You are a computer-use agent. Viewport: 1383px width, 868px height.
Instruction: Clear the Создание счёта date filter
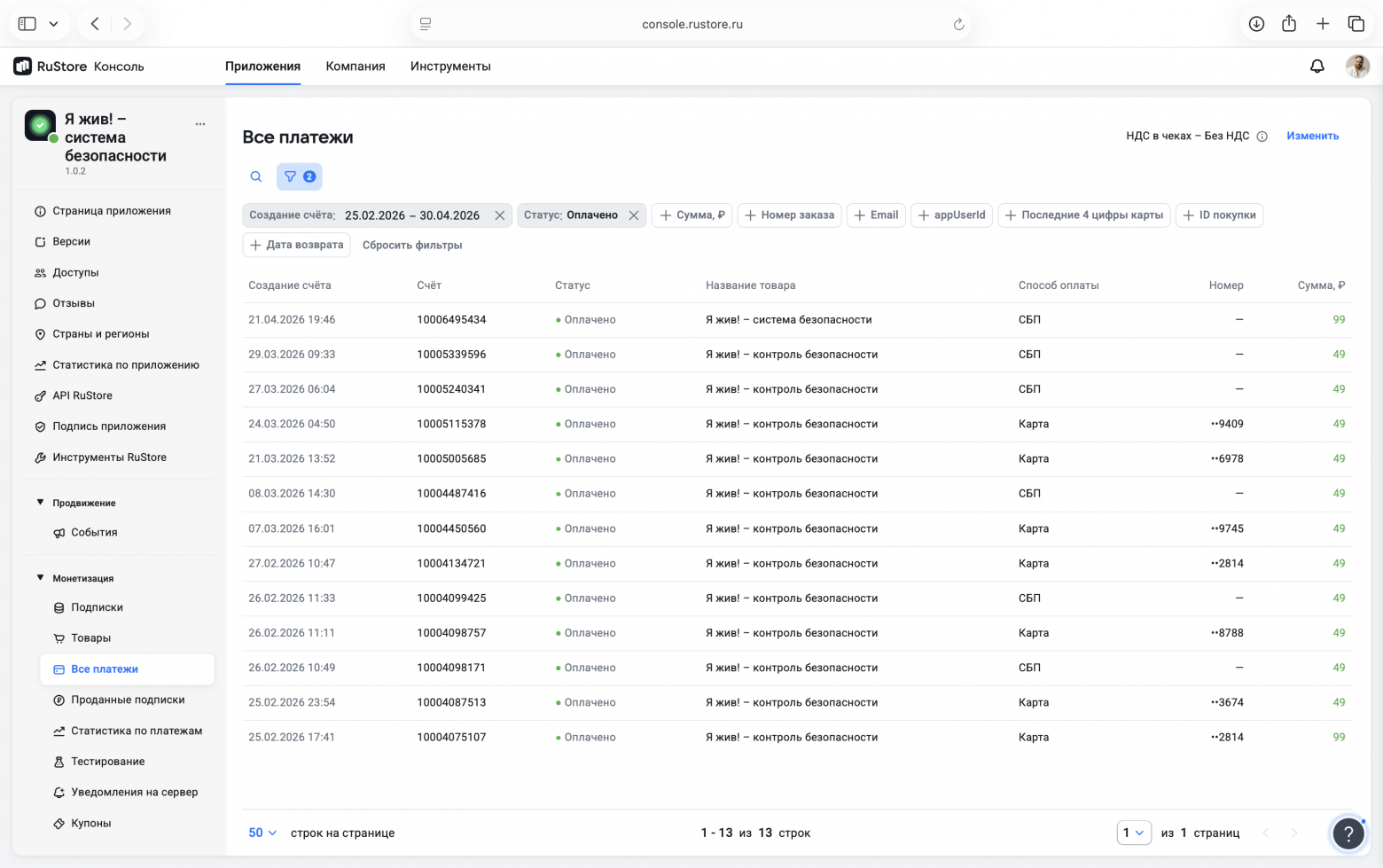(500, 215)
